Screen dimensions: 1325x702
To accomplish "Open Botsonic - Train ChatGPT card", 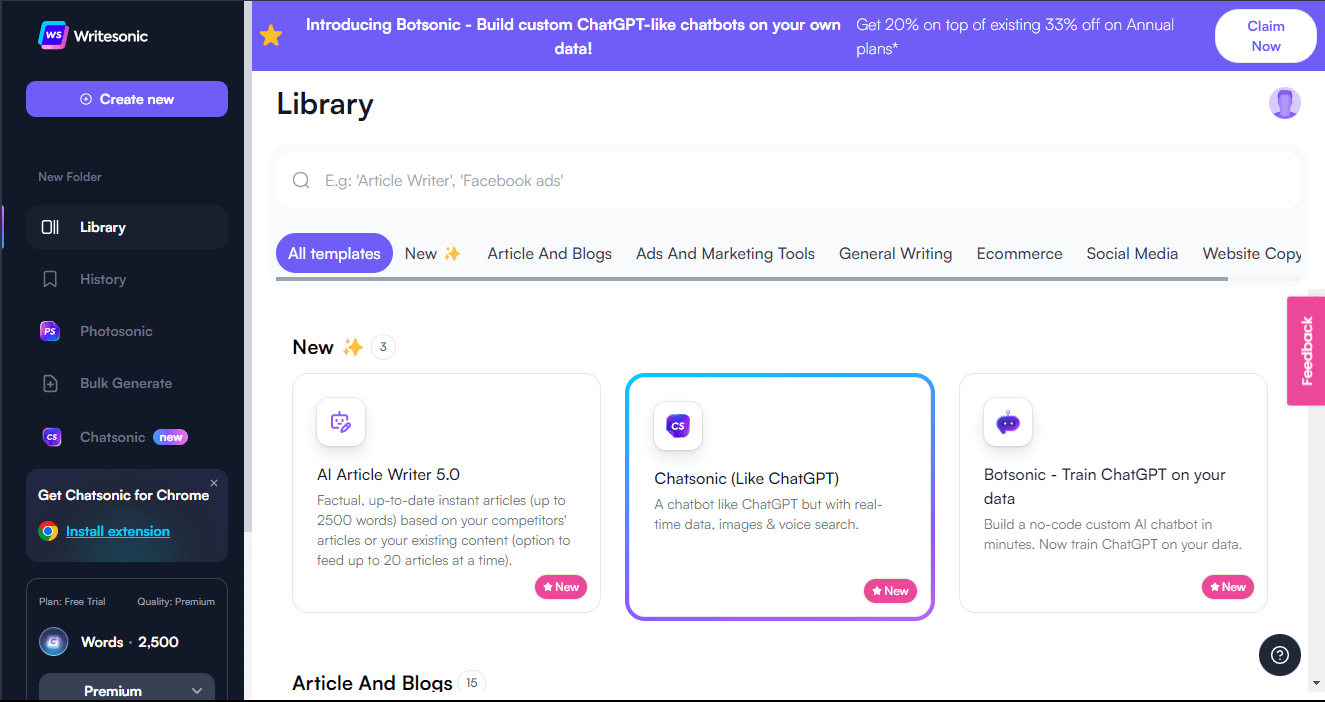I will [x=1113, y=493].
